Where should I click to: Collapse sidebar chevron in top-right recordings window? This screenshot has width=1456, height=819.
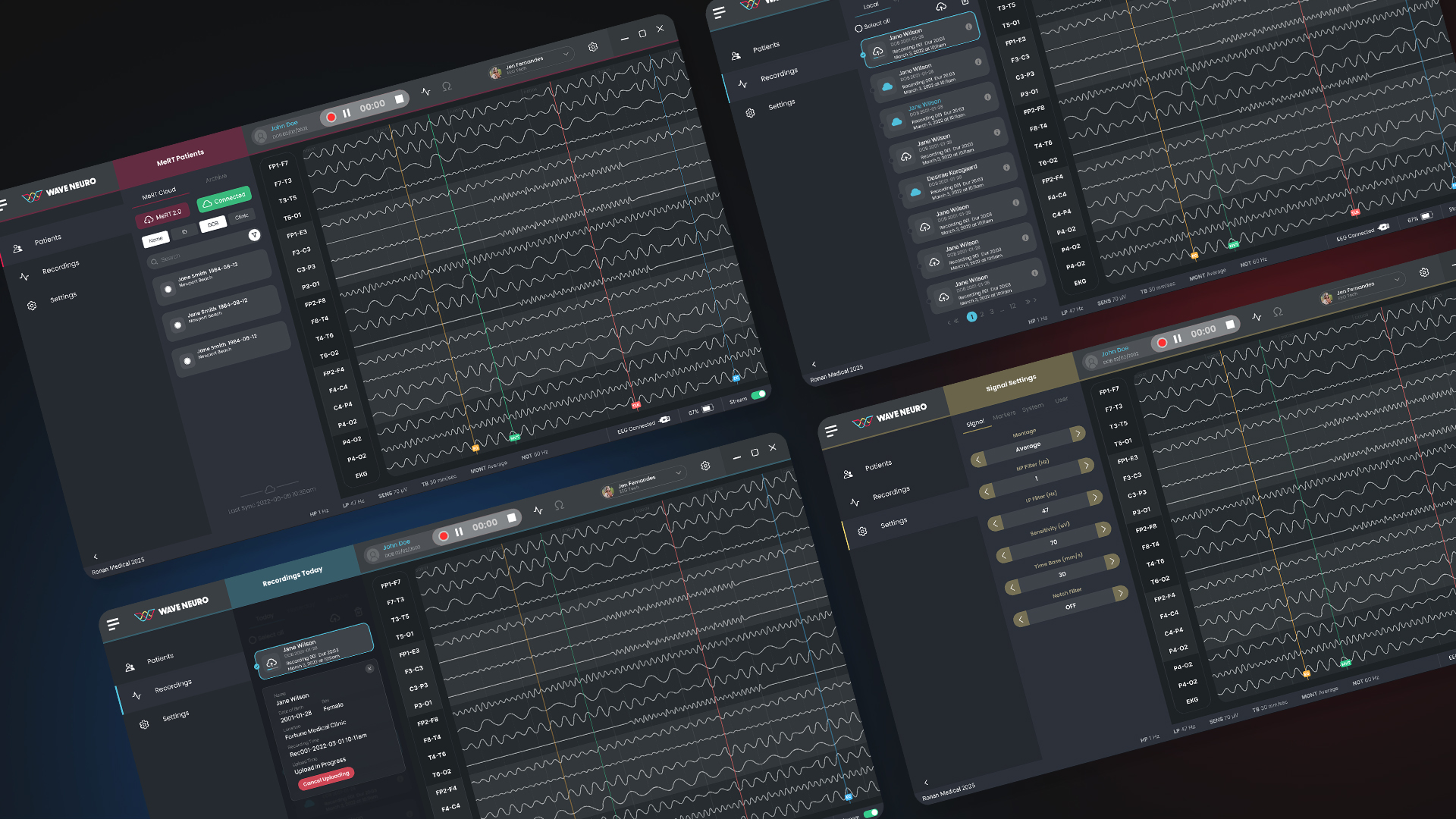pos(814,364)
